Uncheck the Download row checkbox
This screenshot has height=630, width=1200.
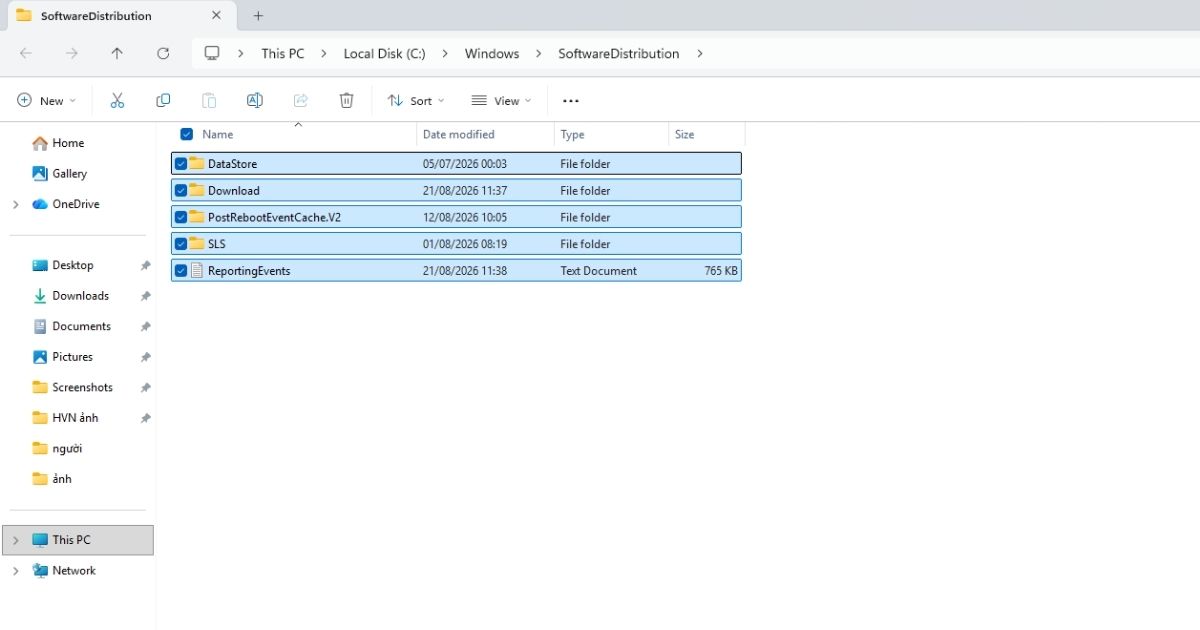pos(180,190)
